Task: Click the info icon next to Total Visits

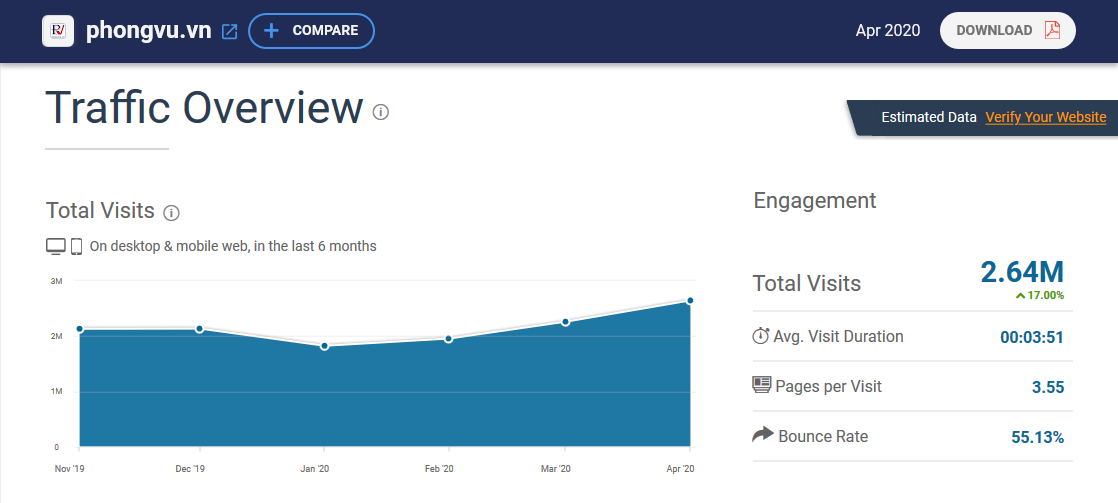Action: (x=171, y=212)
